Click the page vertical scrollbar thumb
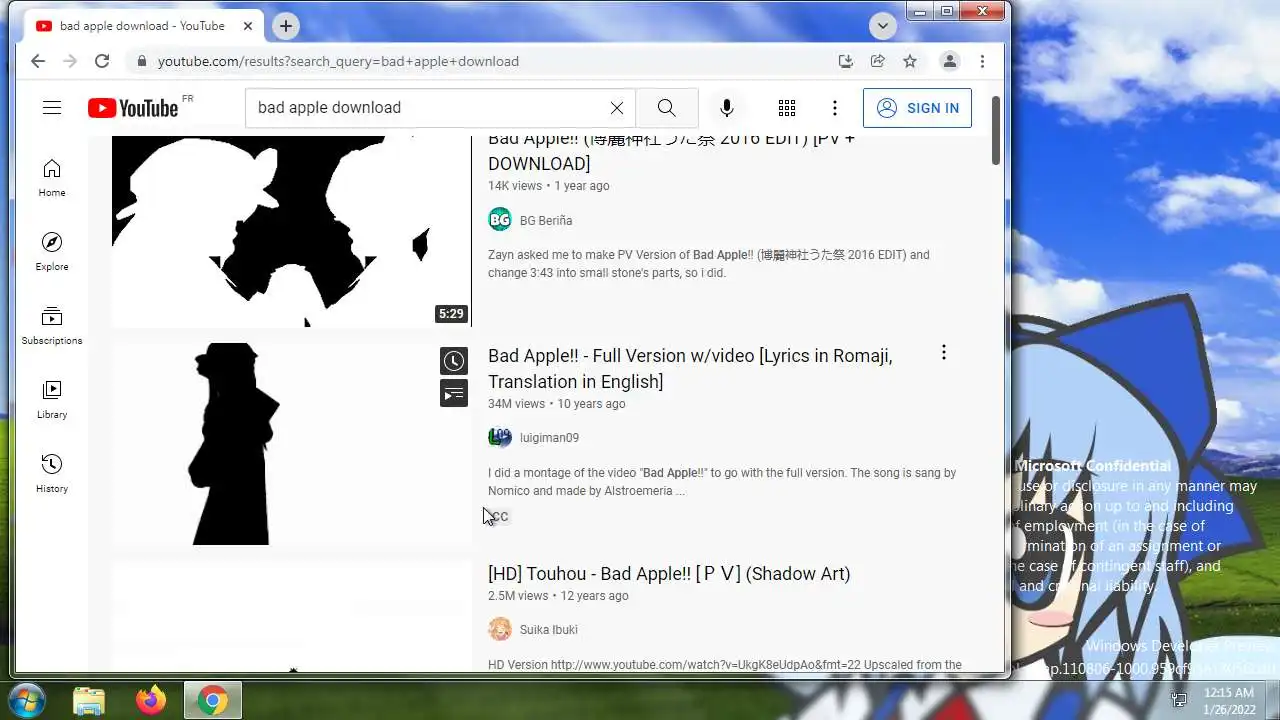Viewport: 1280px width, 720px height. click(996, 130)
